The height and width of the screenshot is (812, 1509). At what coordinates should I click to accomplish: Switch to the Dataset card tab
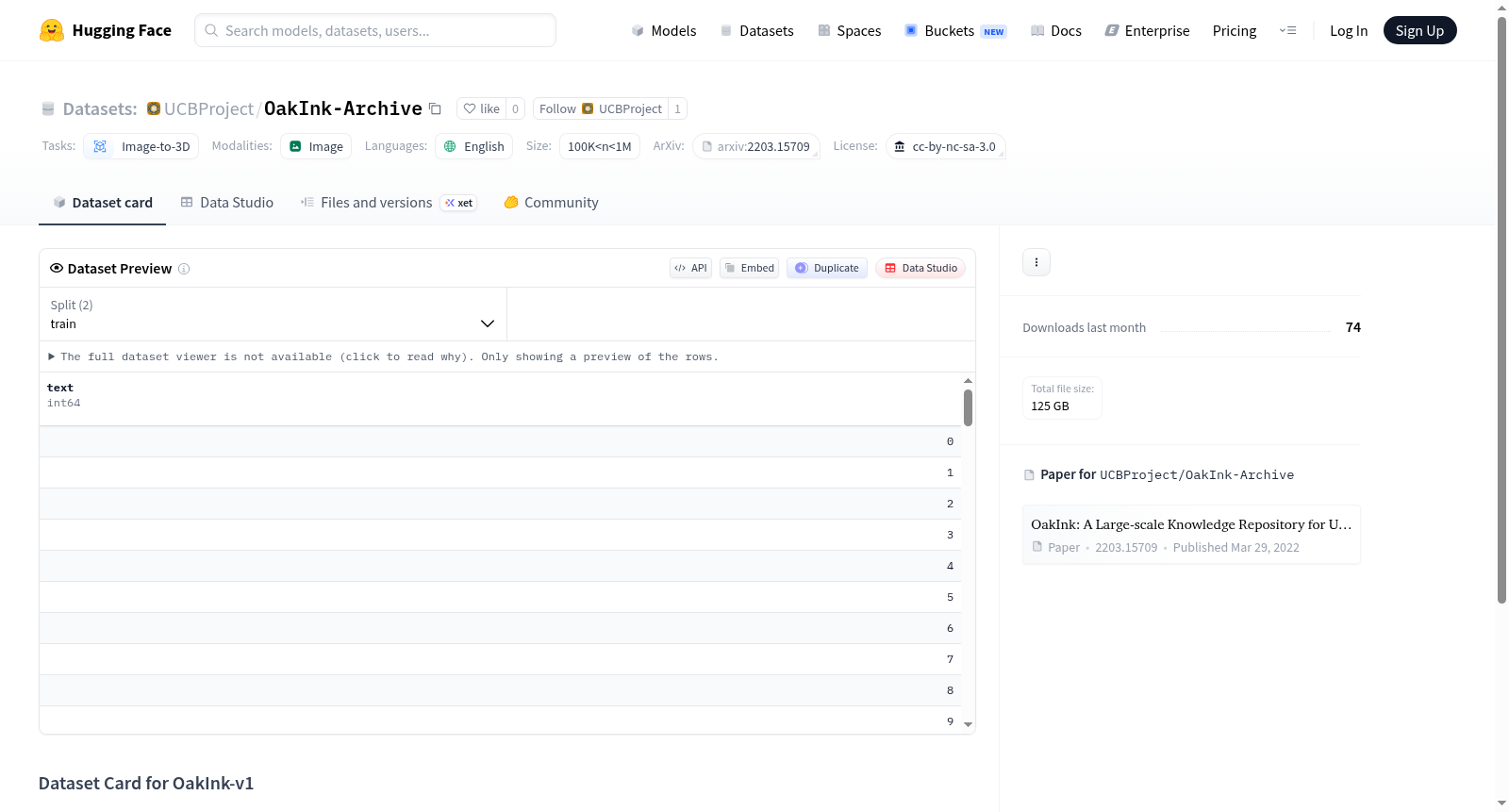102,203
